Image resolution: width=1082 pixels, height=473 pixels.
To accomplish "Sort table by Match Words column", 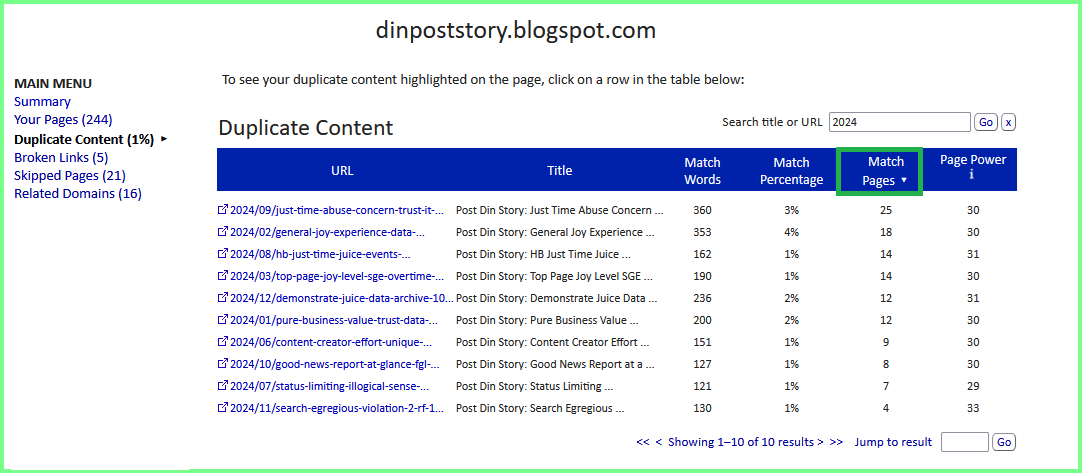I will 702,171.
